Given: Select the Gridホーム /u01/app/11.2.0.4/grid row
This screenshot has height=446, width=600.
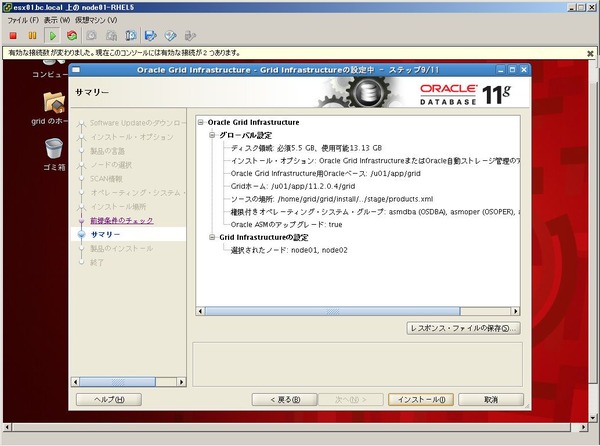Looking at the screenshot, I should coord(293,186).
